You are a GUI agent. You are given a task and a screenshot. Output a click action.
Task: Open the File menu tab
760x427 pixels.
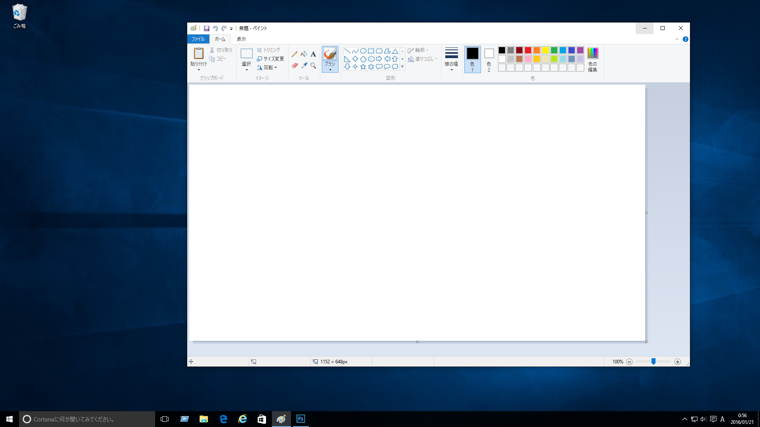click(198, 39)
